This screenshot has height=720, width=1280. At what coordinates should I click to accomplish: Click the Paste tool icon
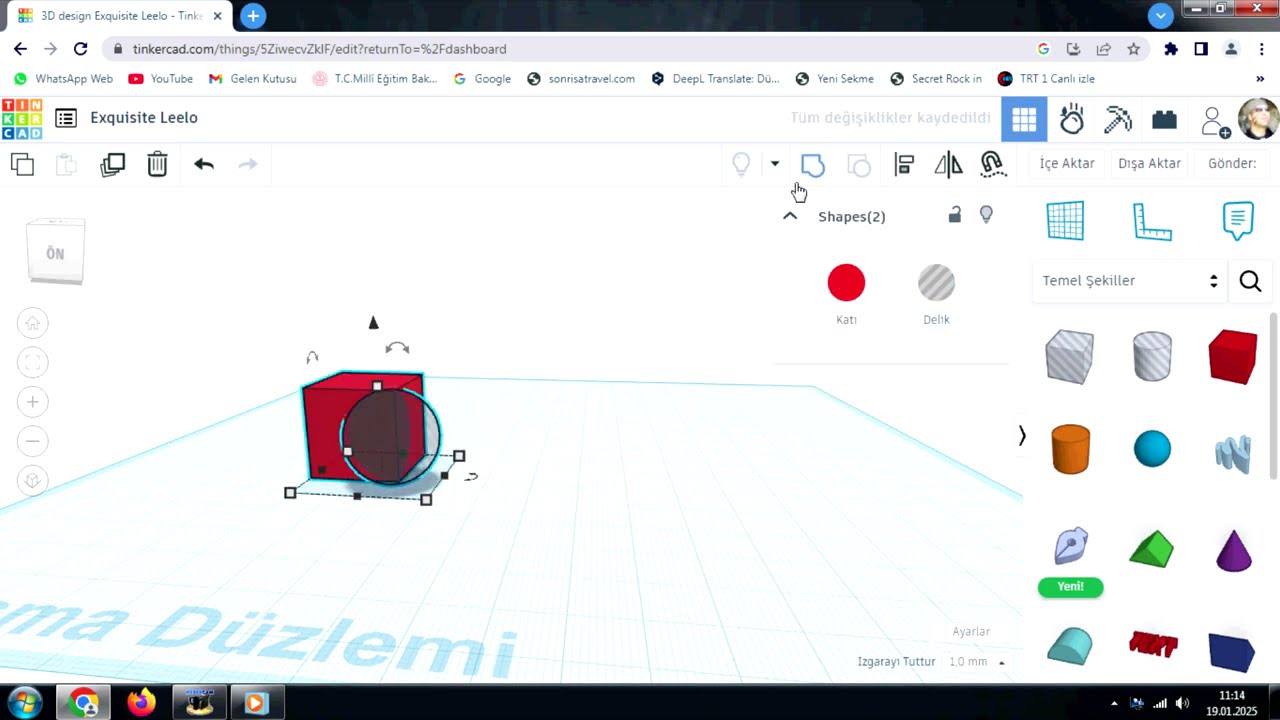click(x=66, y=164)
